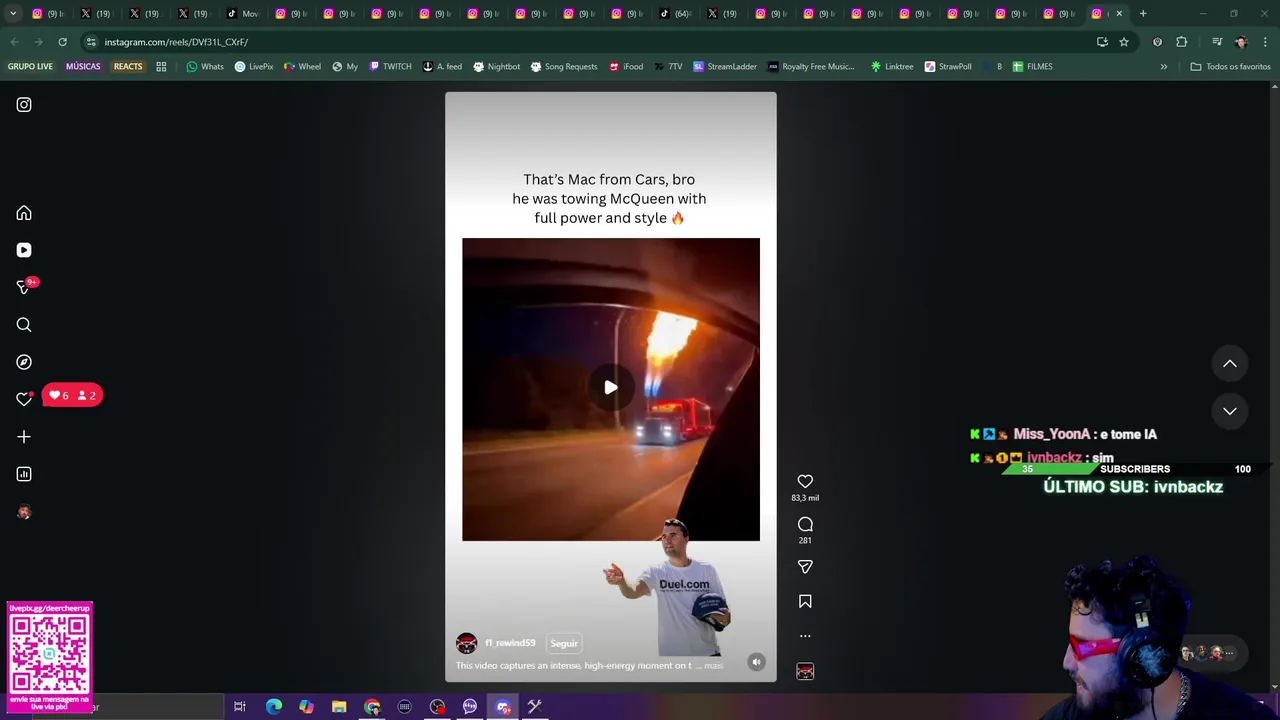Image resolution: width=1280 pixels, height=720 pixels.
Task: Open the REACTS bookmark folder
Action: pos(128,67)
